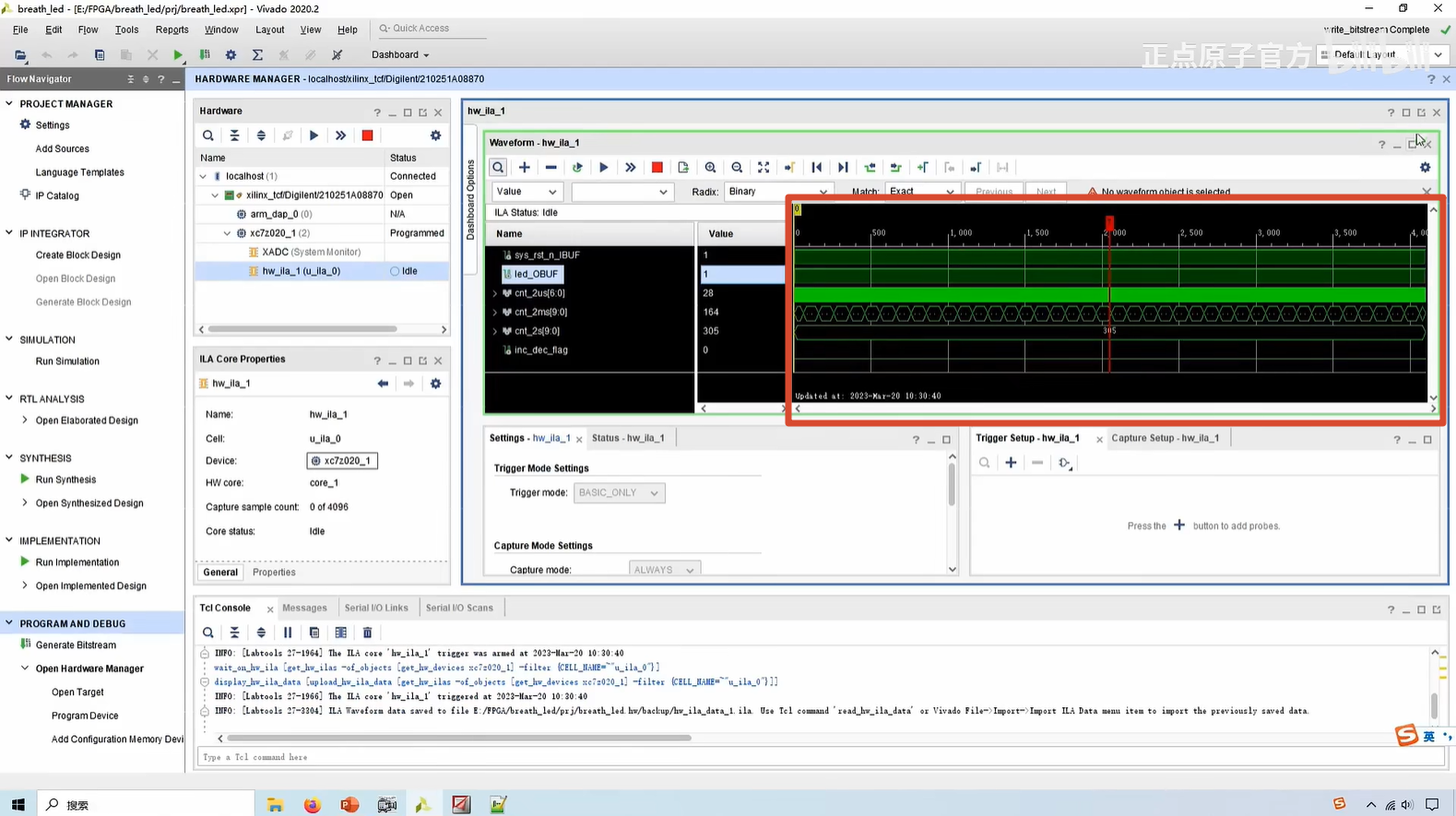This screenshot has height=816, width=1456.
Task: Open waveform settings gear
Action: point(1425,168)
